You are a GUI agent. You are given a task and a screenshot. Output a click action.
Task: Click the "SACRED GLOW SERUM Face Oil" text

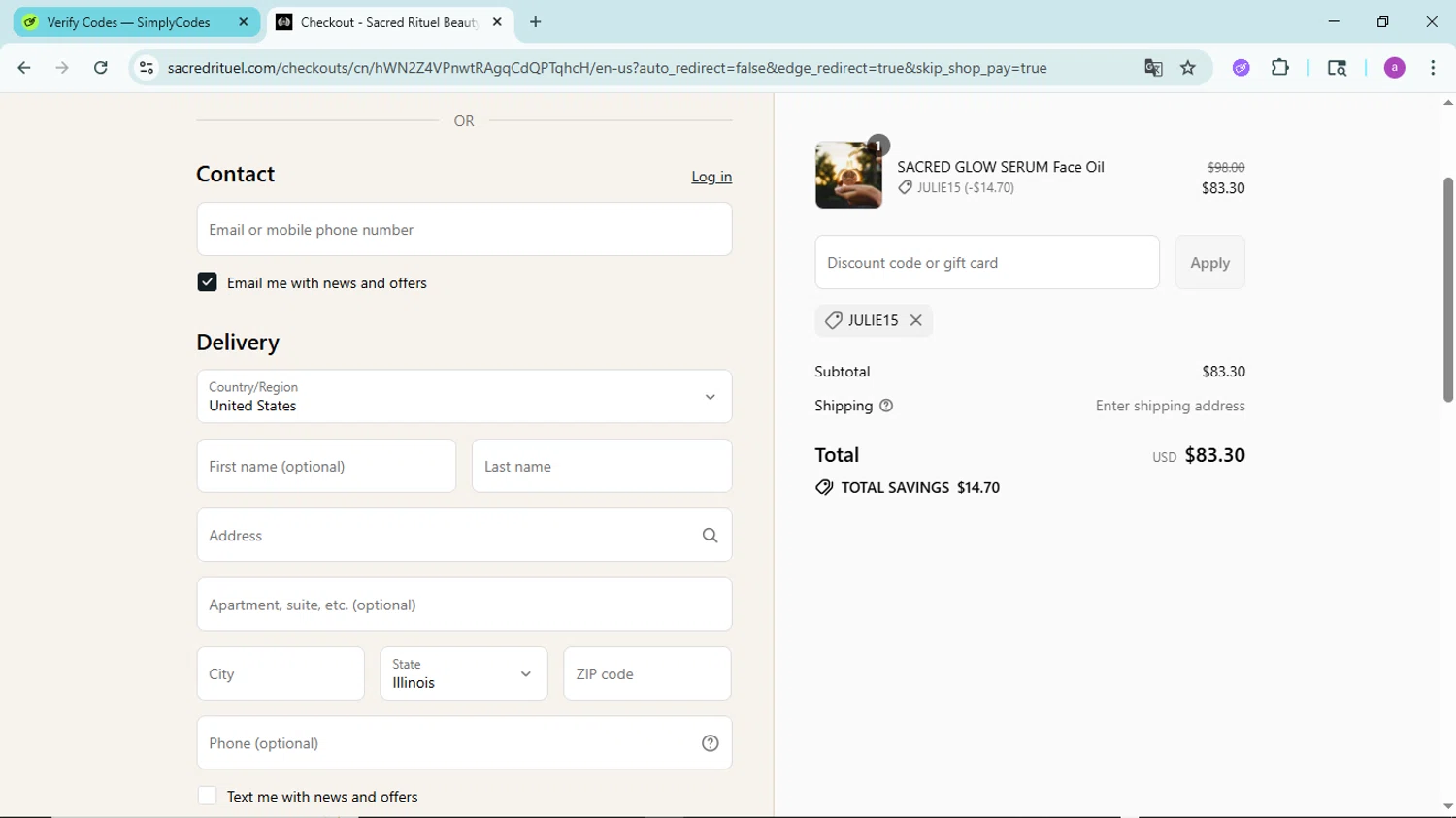(1001, 167)
